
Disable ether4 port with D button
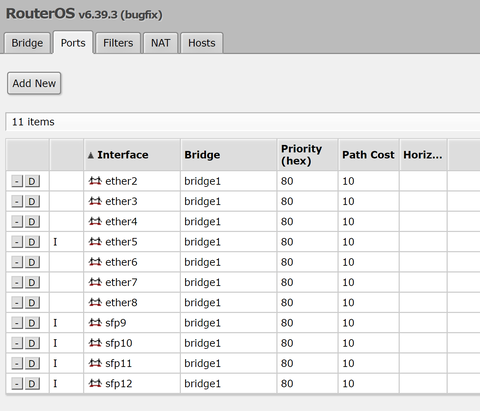click(x=32, y=222)
